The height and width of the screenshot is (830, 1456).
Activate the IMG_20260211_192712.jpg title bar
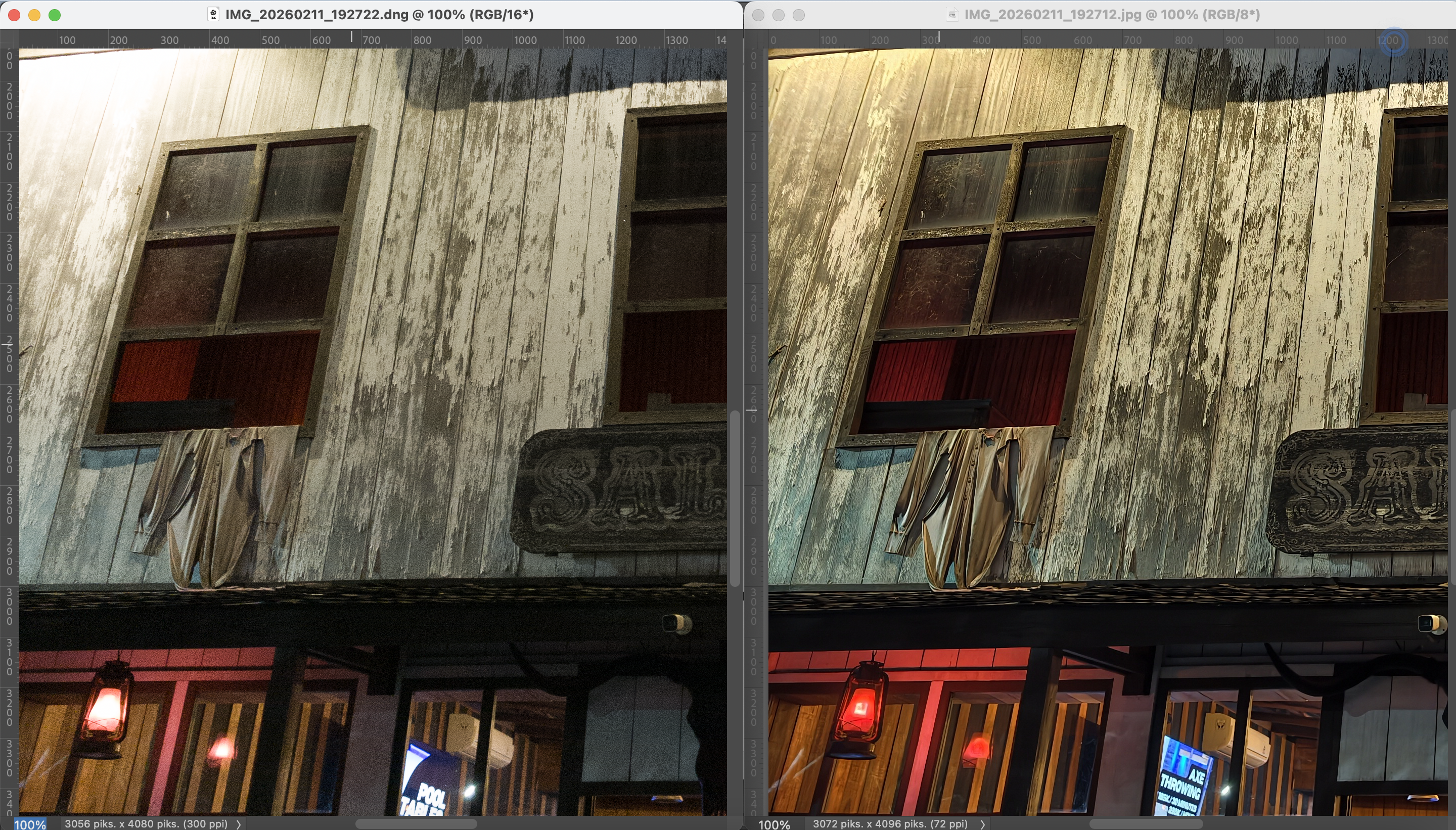(x=1112, y=14)
